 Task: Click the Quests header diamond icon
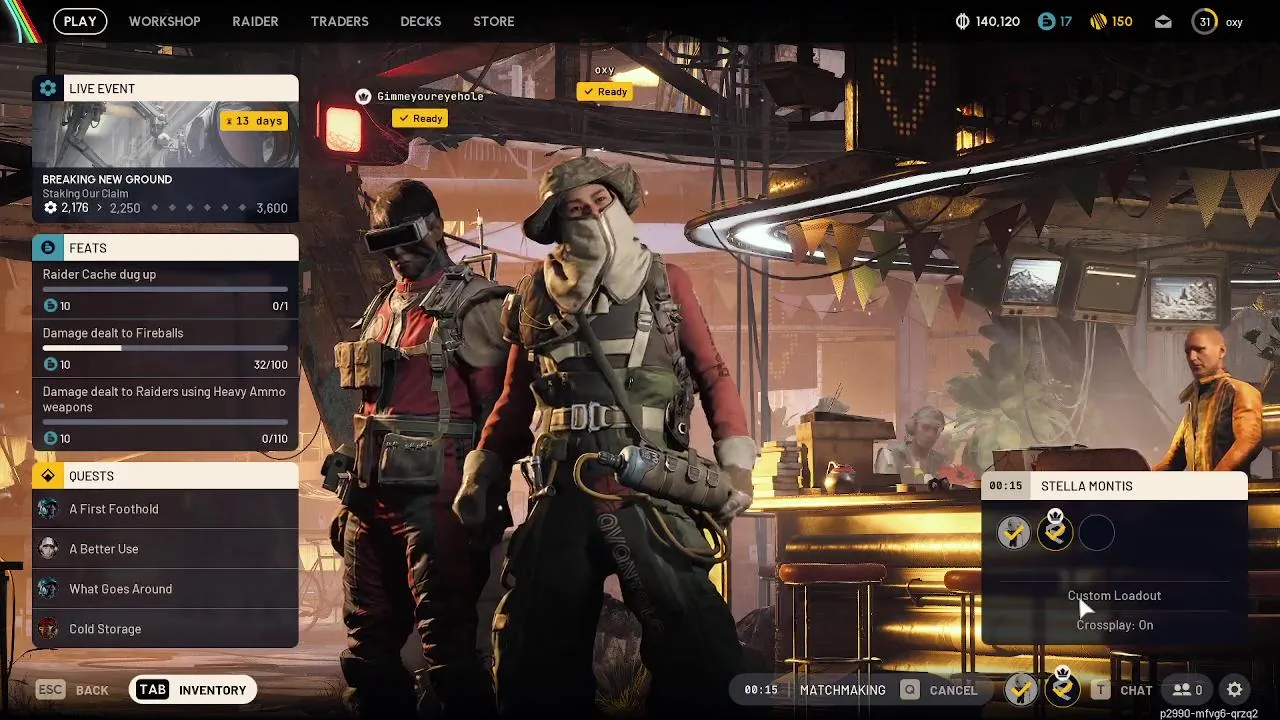tap(48, 475)
